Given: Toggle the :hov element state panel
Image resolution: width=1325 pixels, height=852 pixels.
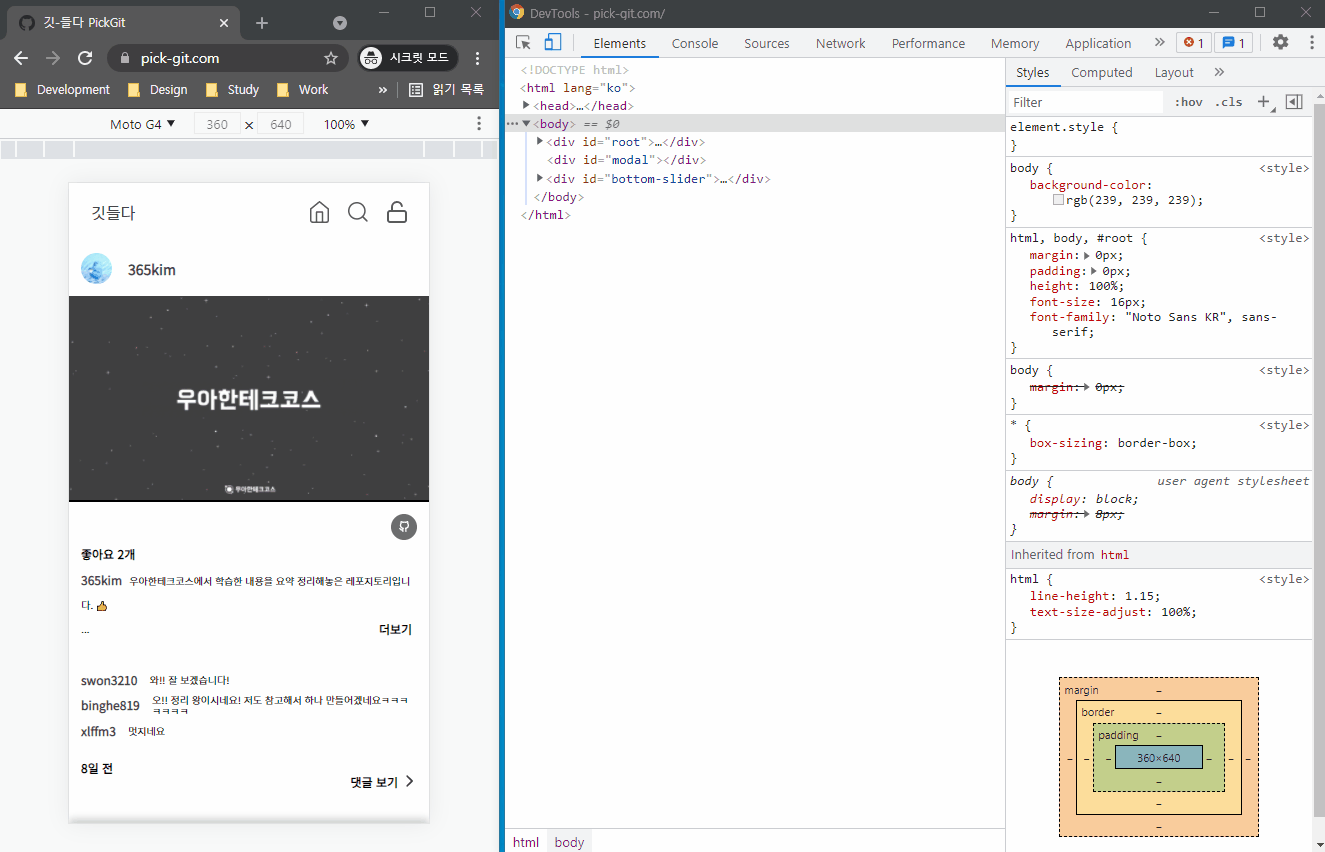Looking at the screenshot, I should (x=1188, y=102).
